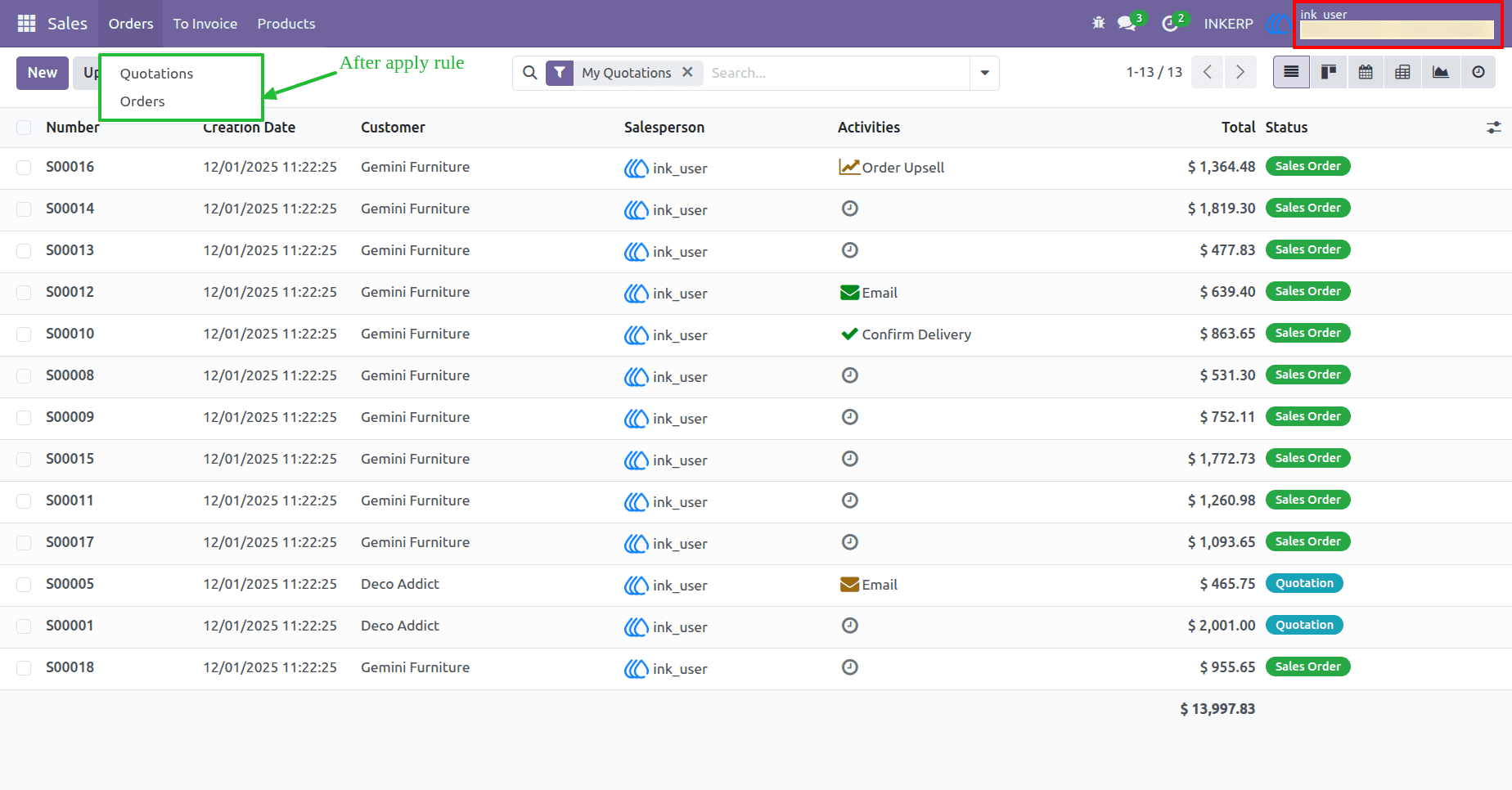Choose Quotations from the Orders menu
1512x790 pixels.
pos(156,74)
